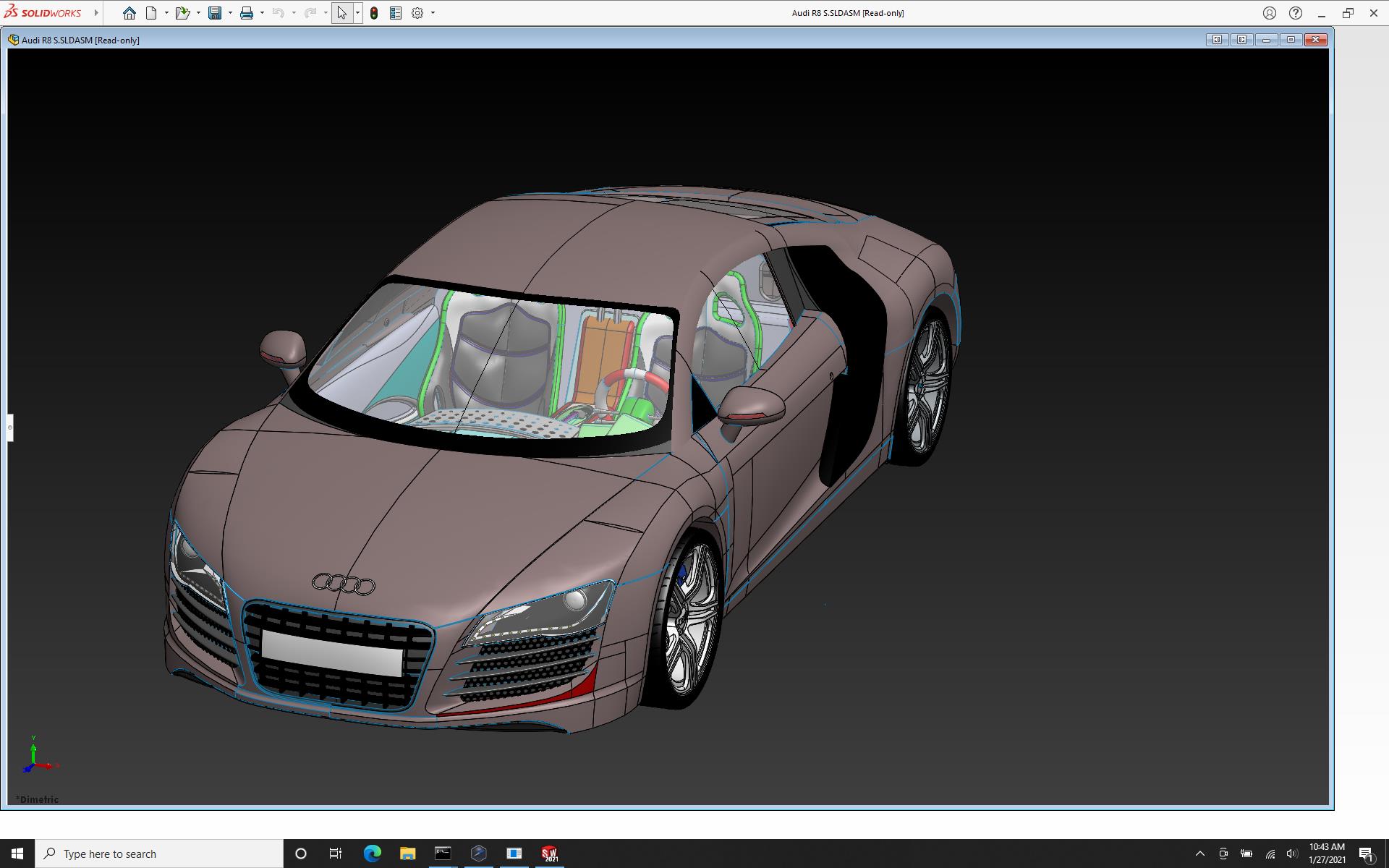This screenshot has height=868, width=1389.
Task: Click the Save floppy disk icon
Action: click(215, 13)
